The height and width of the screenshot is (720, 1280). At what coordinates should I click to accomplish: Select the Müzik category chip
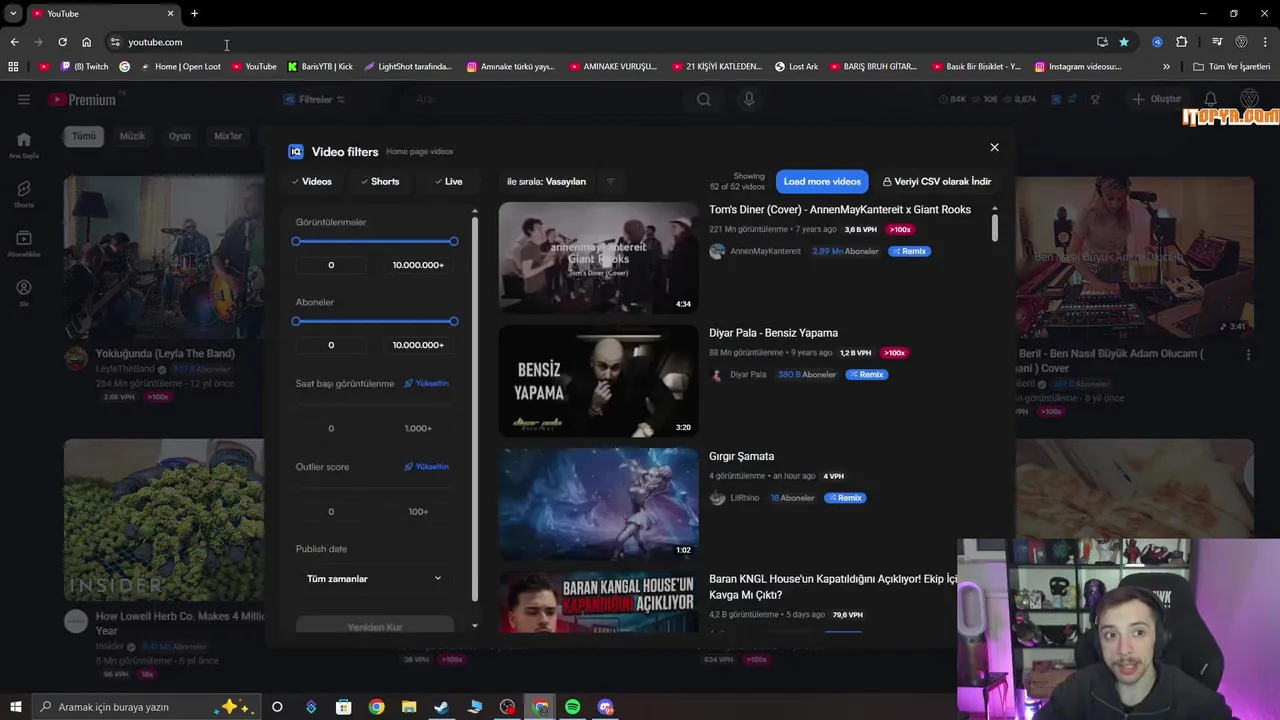tap(132, 136)
